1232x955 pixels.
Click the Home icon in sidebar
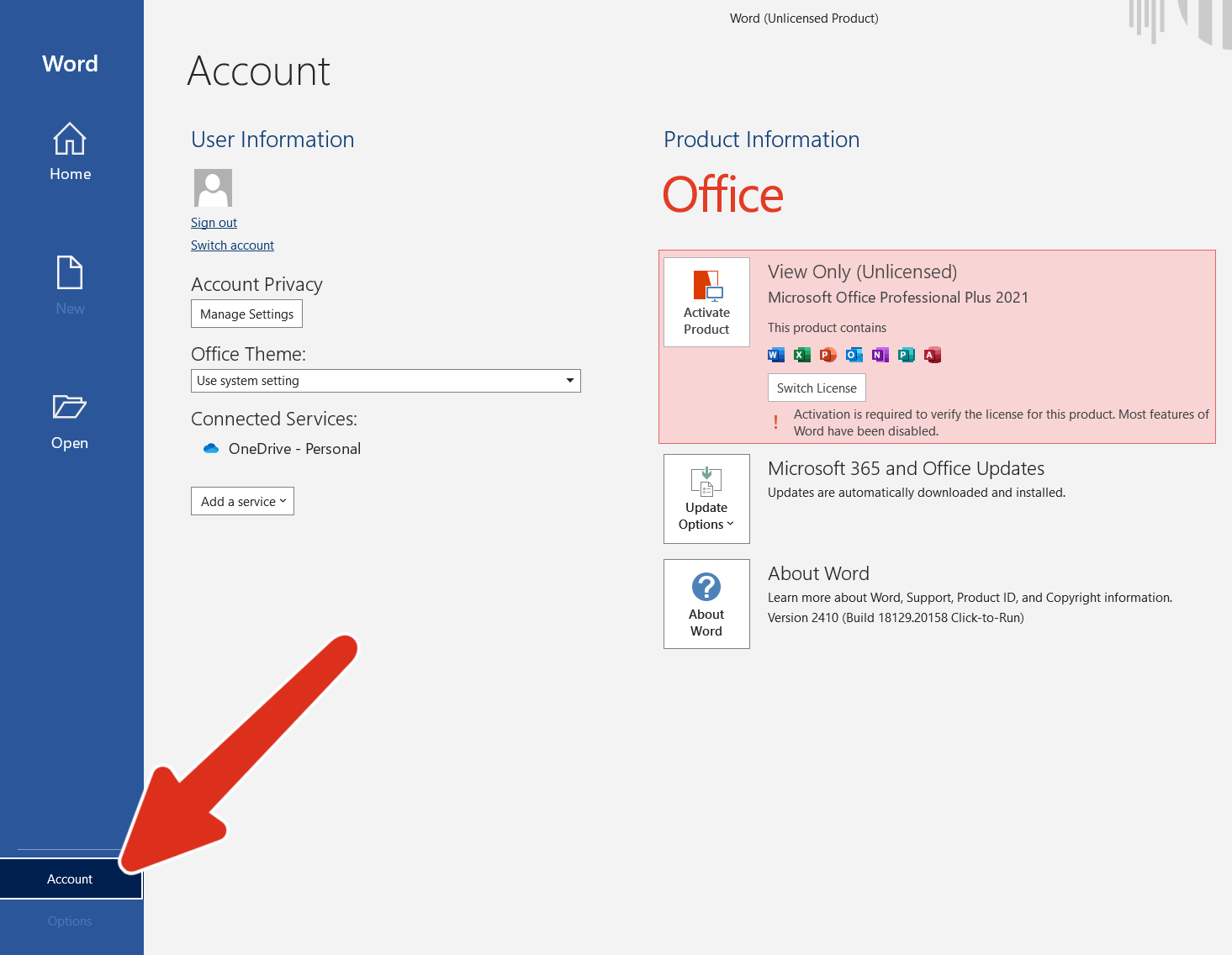[70, 140]
